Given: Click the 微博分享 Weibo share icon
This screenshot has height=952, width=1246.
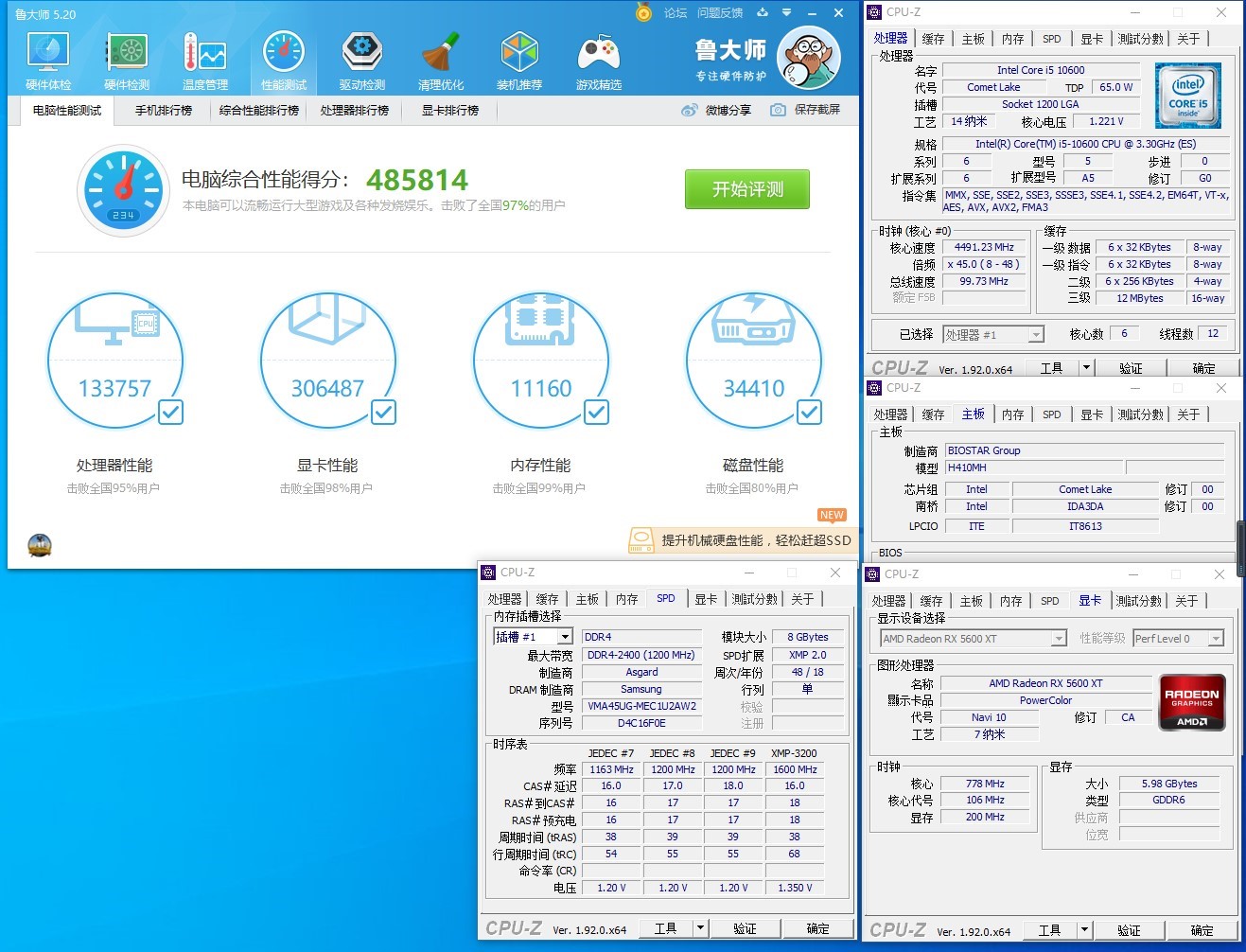Looking at the screenshot, I should click(x=690, y=110).
